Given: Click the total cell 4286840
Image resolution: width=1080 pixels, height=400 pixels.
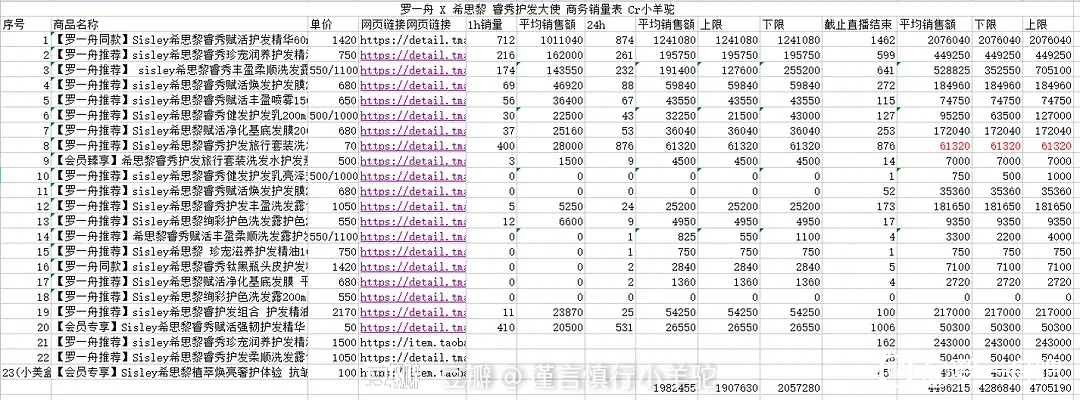Looking at the screenshot, I should tap(999, 388).
